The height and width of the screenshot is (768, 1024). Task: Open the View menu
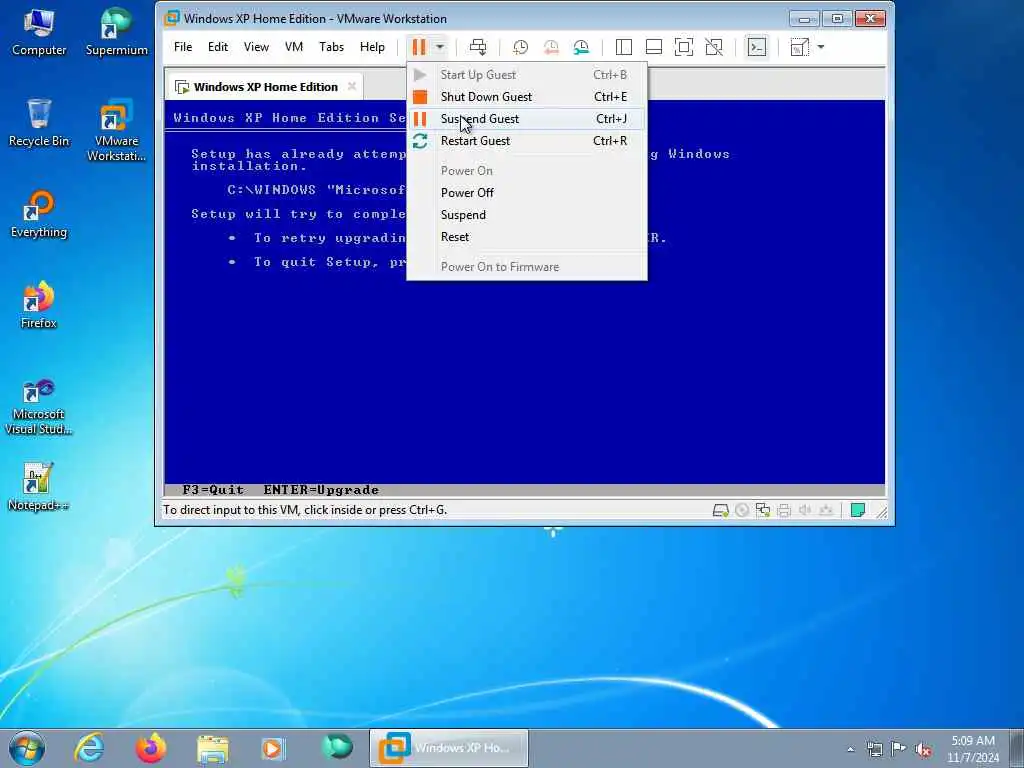click(x=256, y=47)
